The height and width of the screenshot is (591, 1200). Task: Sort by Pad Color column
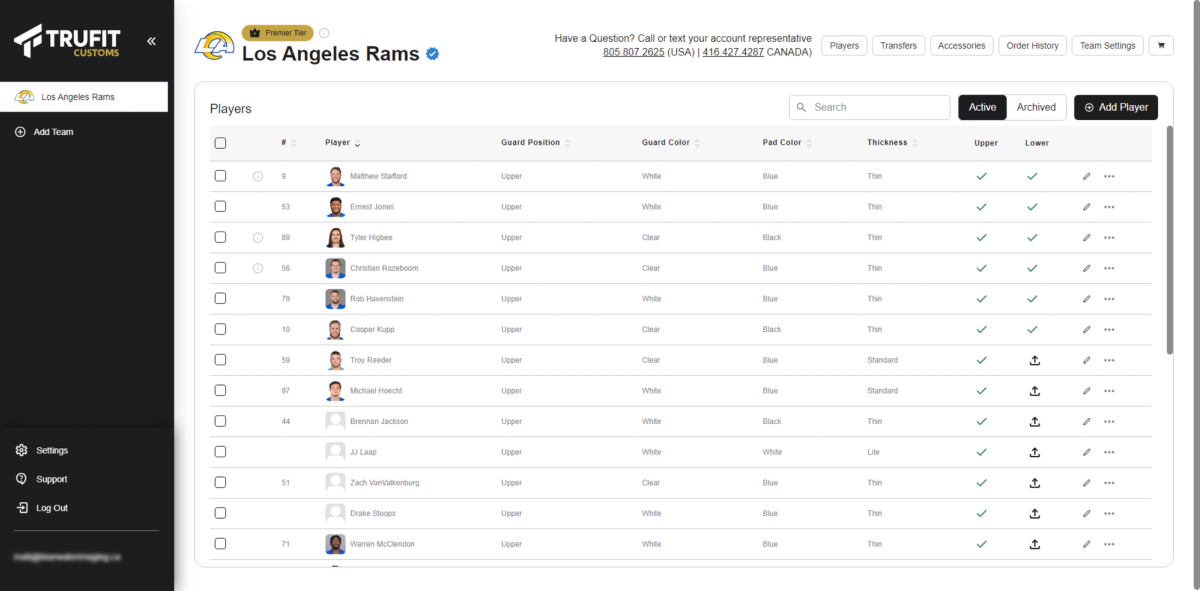(787, 143)
